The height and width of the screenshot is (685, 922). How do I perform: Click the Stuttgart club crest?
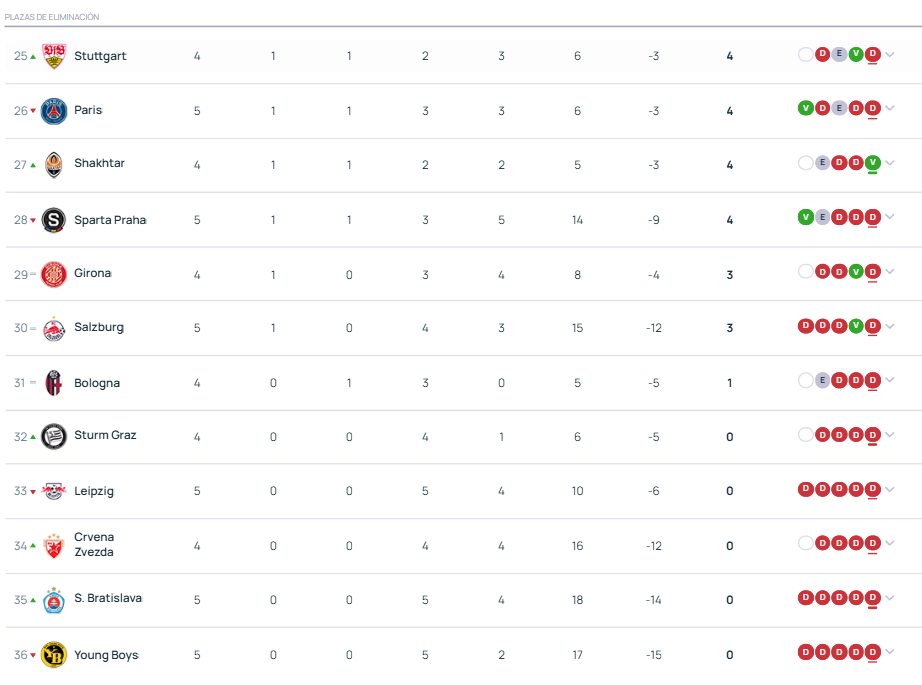tap(54, 56)
